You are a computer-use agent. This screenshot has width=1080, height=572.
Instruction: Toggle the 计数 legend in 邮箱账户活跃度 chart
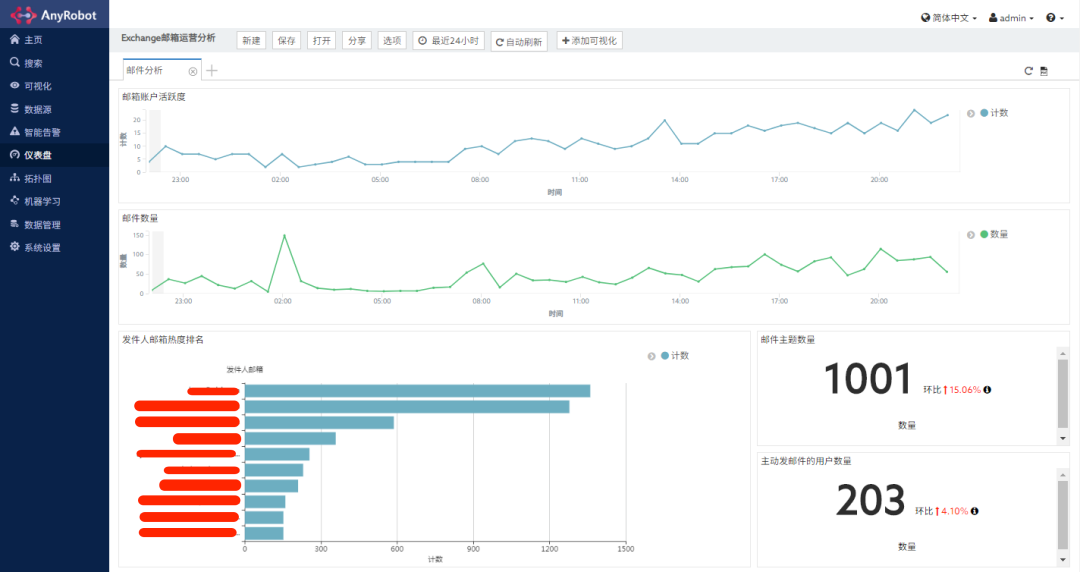pos(994,113)
